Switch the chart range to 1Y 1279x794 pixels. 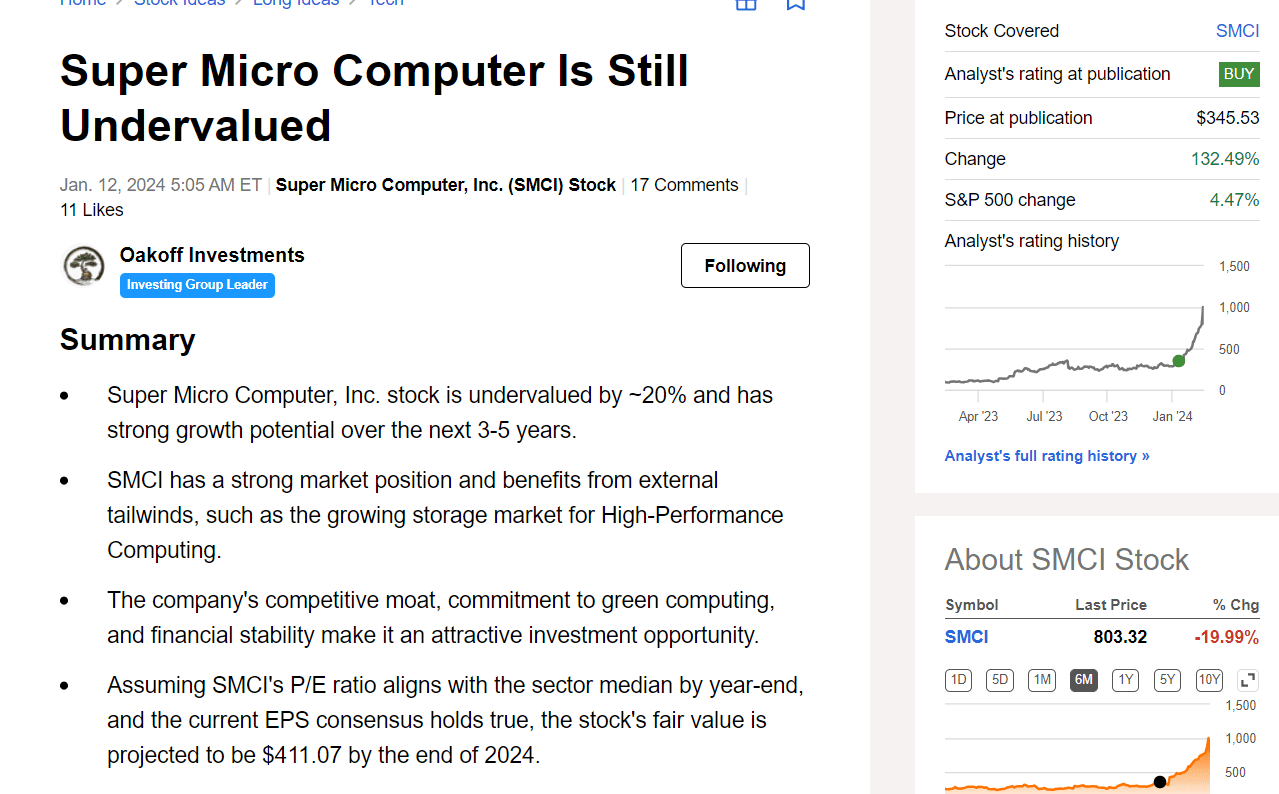click(1125, 679)
